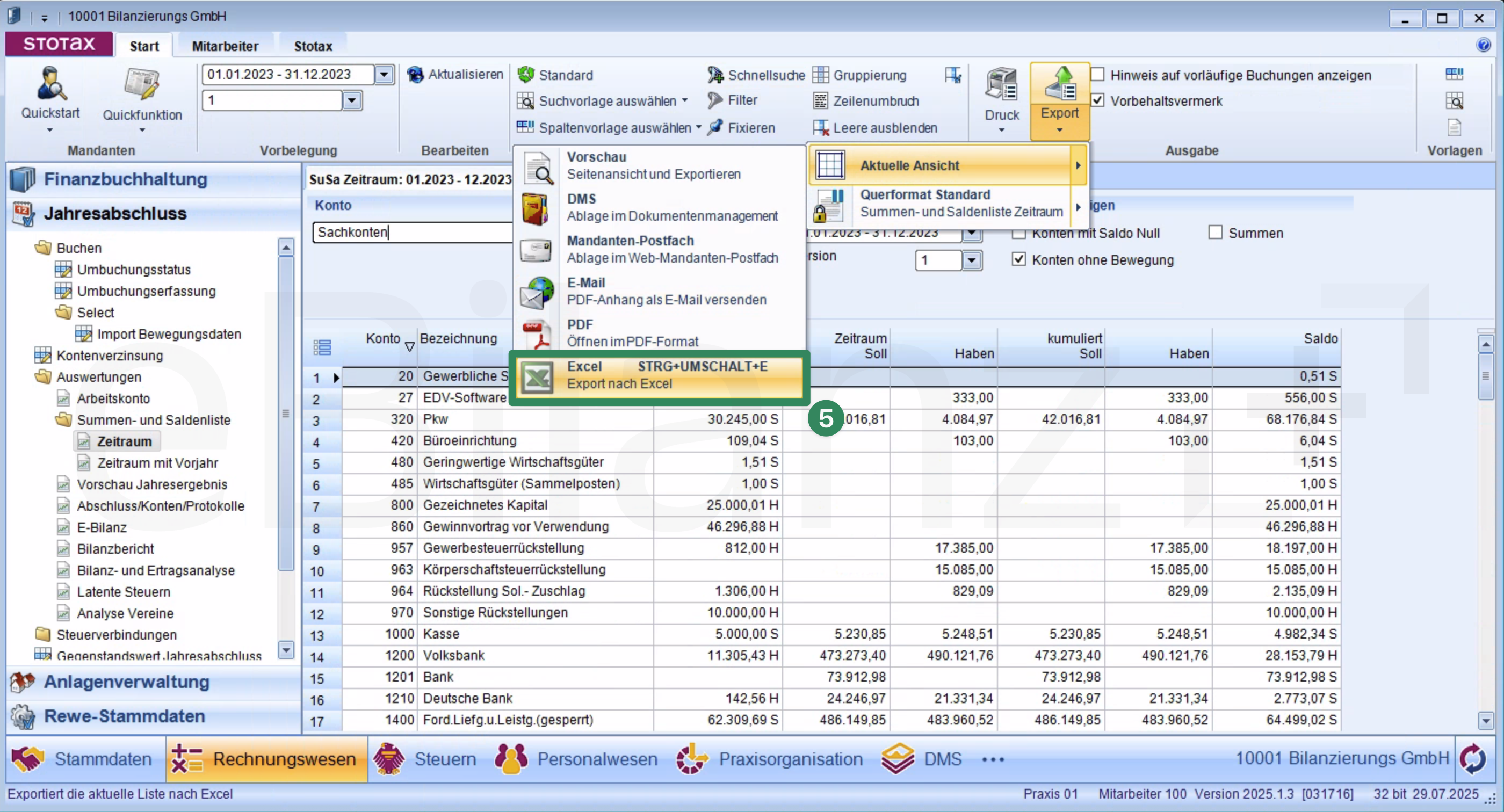Image resolution: width=1504 pixels, height=812 pixels.
Task: Tick the Summen checkbox
Action: pyautogui.click(x=1216, y=233)
